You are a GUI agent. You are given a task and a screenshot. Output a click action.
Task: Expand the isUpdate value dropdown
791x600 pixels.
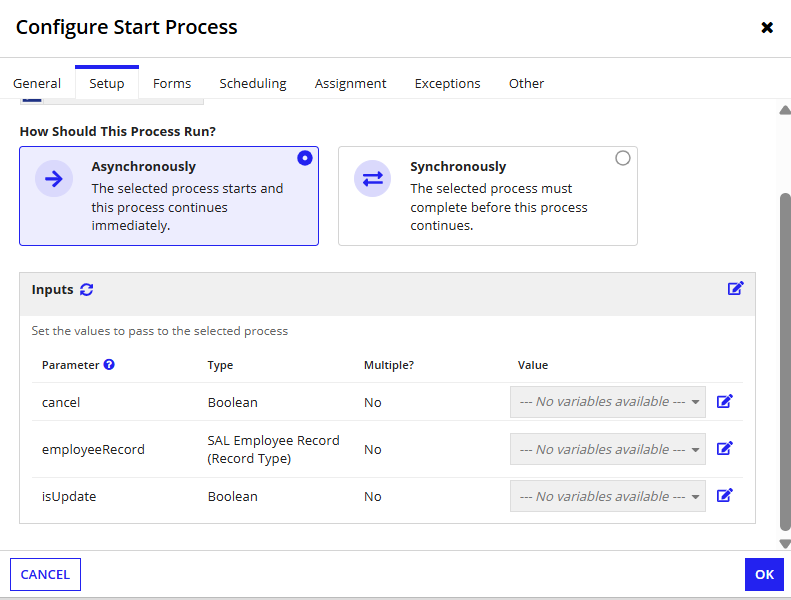(608, 496)
